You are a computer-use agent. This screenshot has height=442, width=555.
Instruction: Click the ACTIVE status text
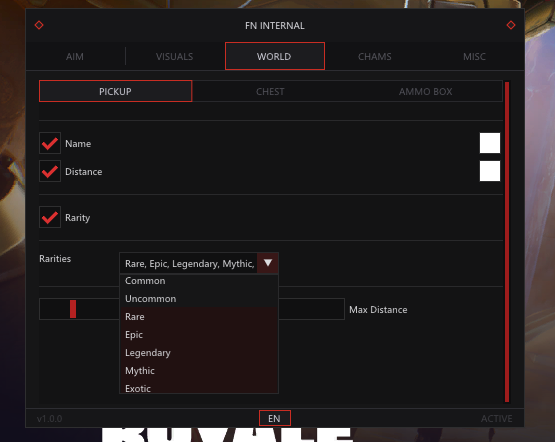[496, 419]
